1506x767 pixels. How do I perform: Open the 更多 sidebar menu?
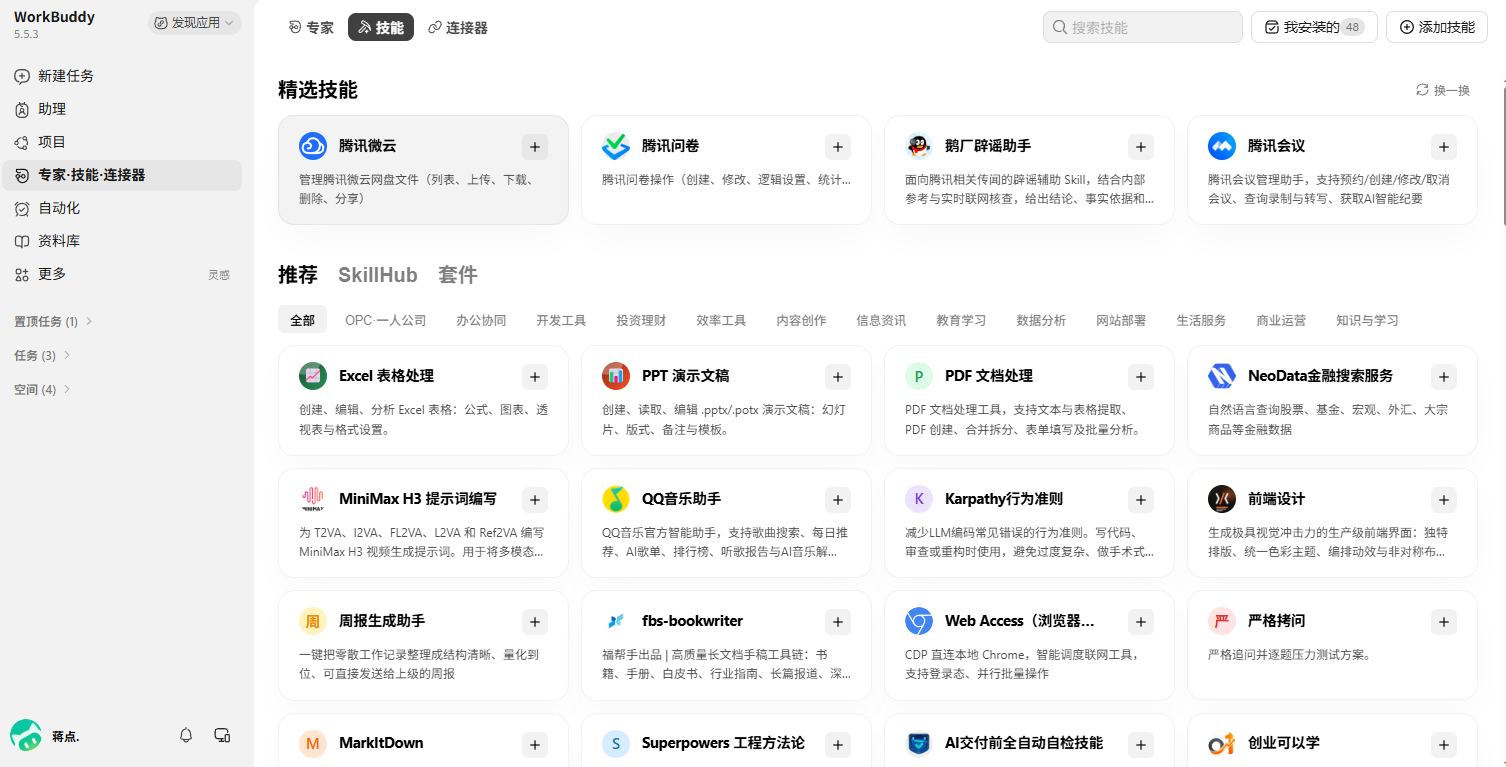(x=122, y=274)
